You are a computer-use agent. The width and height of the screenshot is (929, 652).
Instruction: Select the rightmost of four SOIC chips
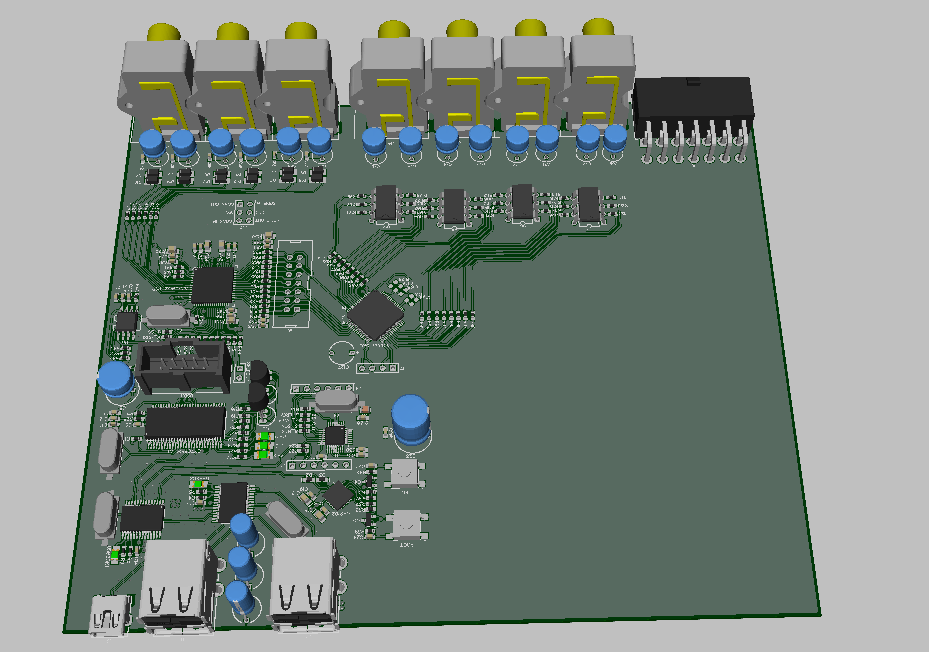(x=588, y=203)
